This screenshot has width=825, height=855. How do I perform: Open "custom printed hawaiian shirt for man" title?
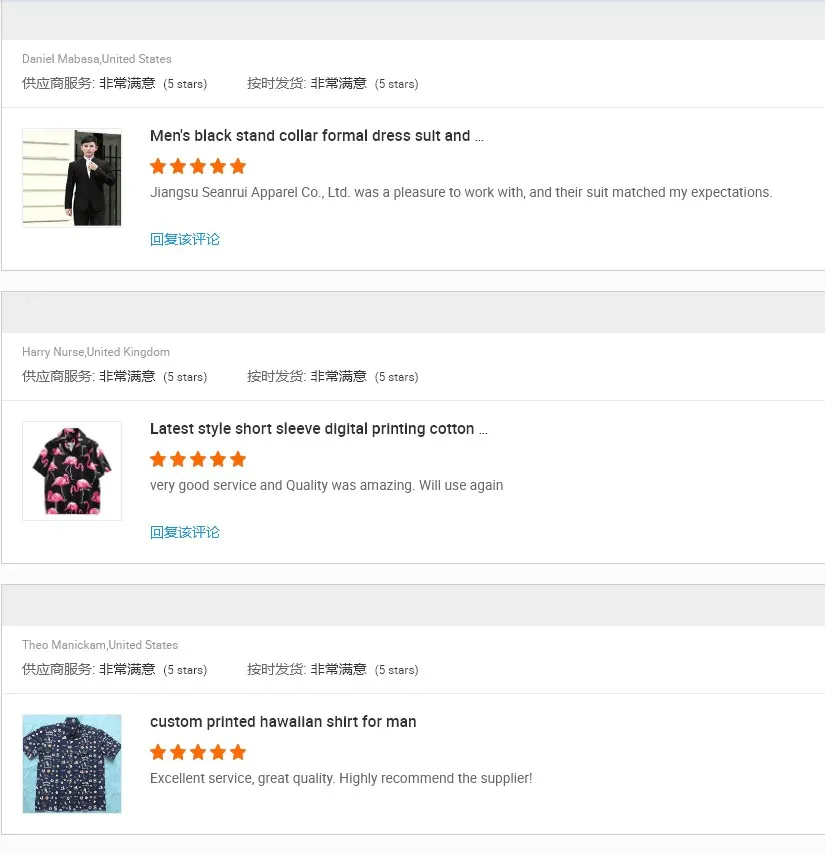click(283, 722)
